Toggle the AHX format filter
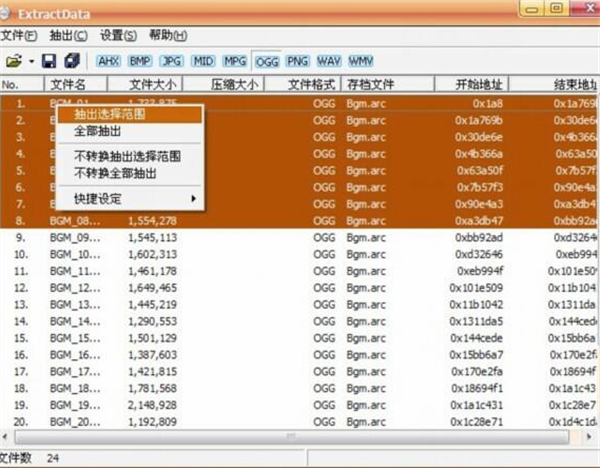This screenshot has width=600, height=468. point(108,61)
